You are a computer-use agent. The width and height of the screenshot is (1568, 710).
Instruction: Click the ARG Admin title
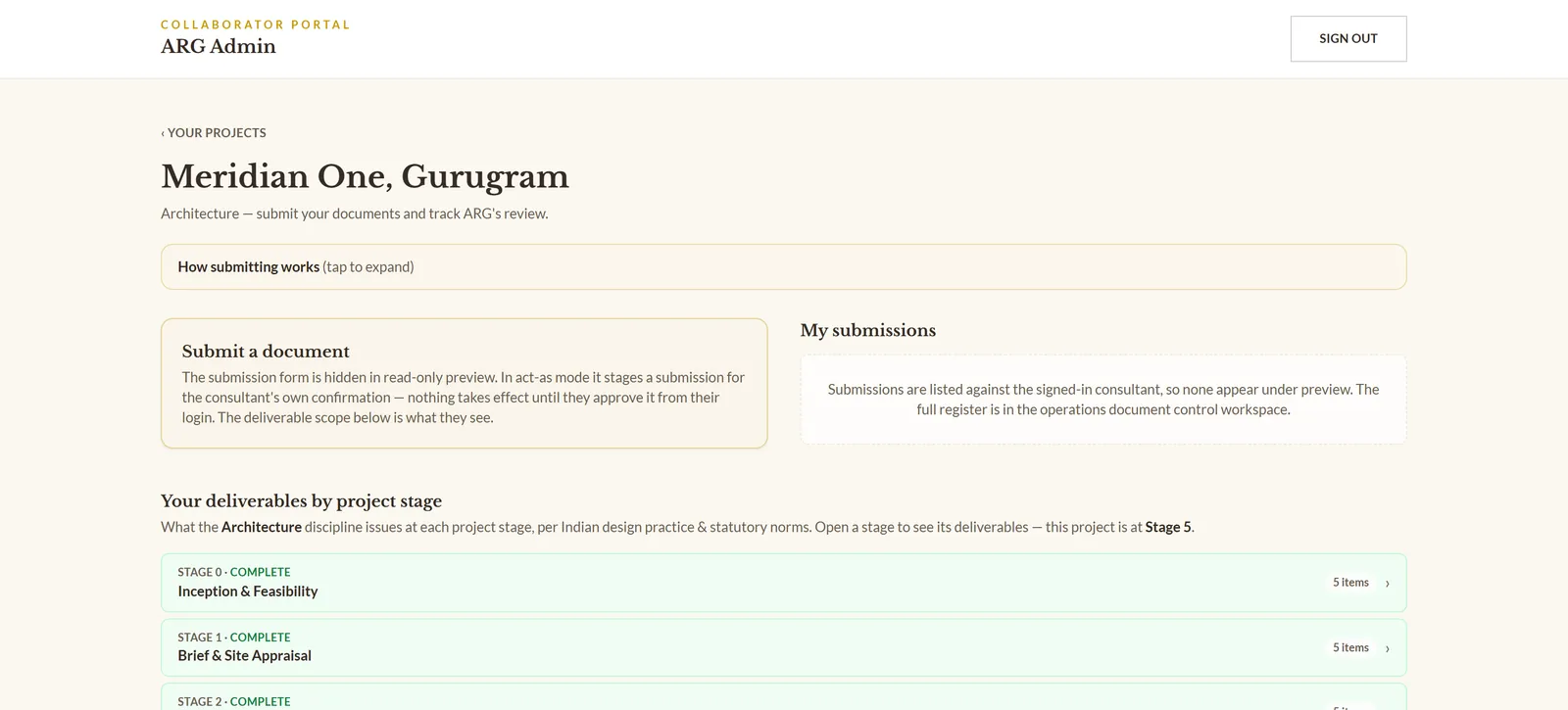pos(219,46)
